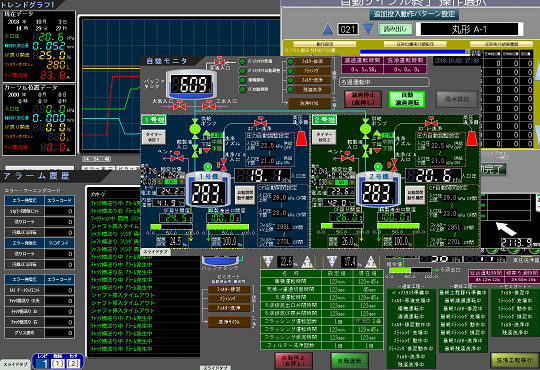Click the unit 2 CF return opening bar at 26.0
The image size is (540, 370).
[x=341, y=227]
